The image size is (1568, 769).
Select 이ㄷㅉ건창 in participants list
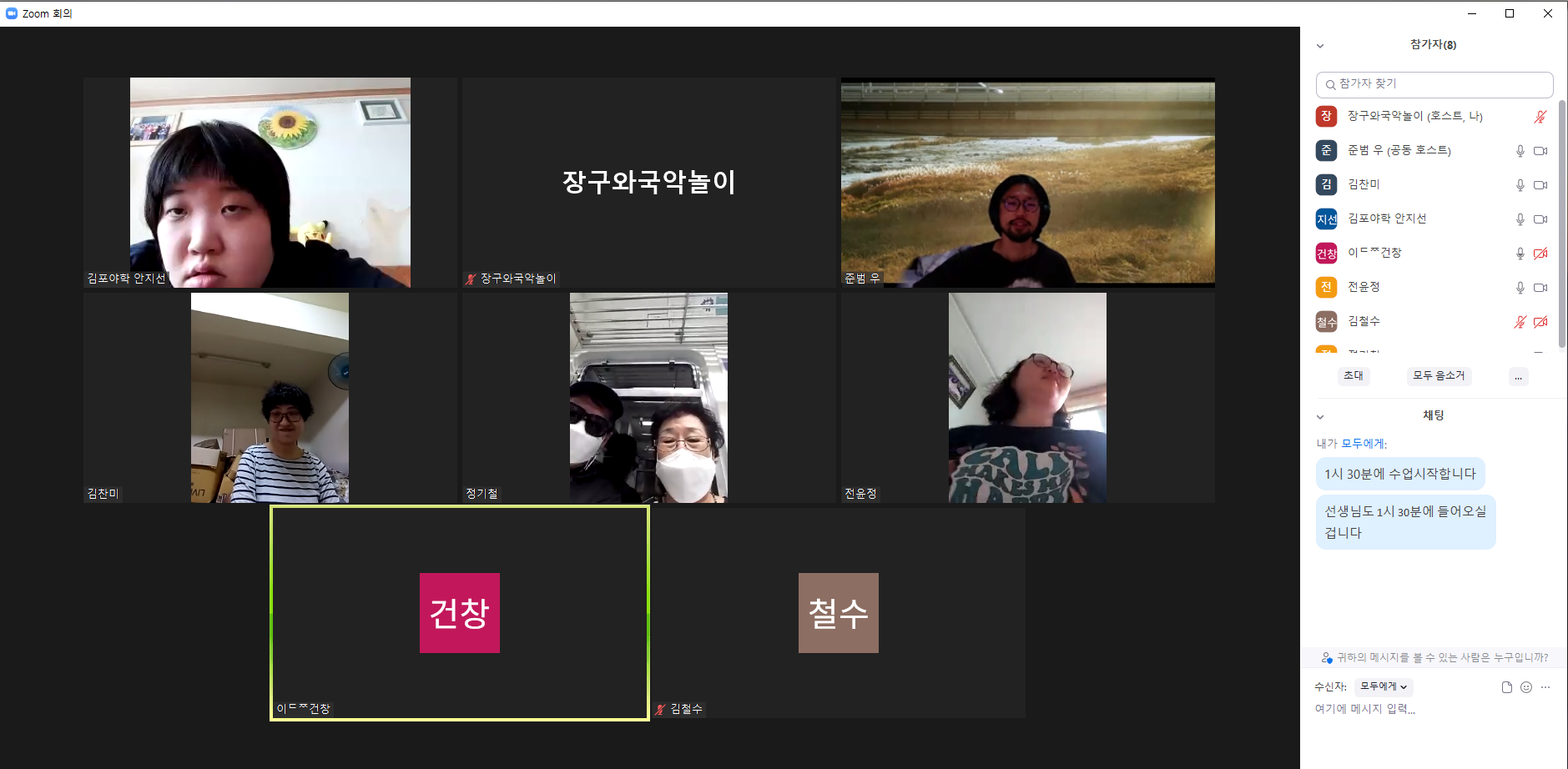(1432, 254)
